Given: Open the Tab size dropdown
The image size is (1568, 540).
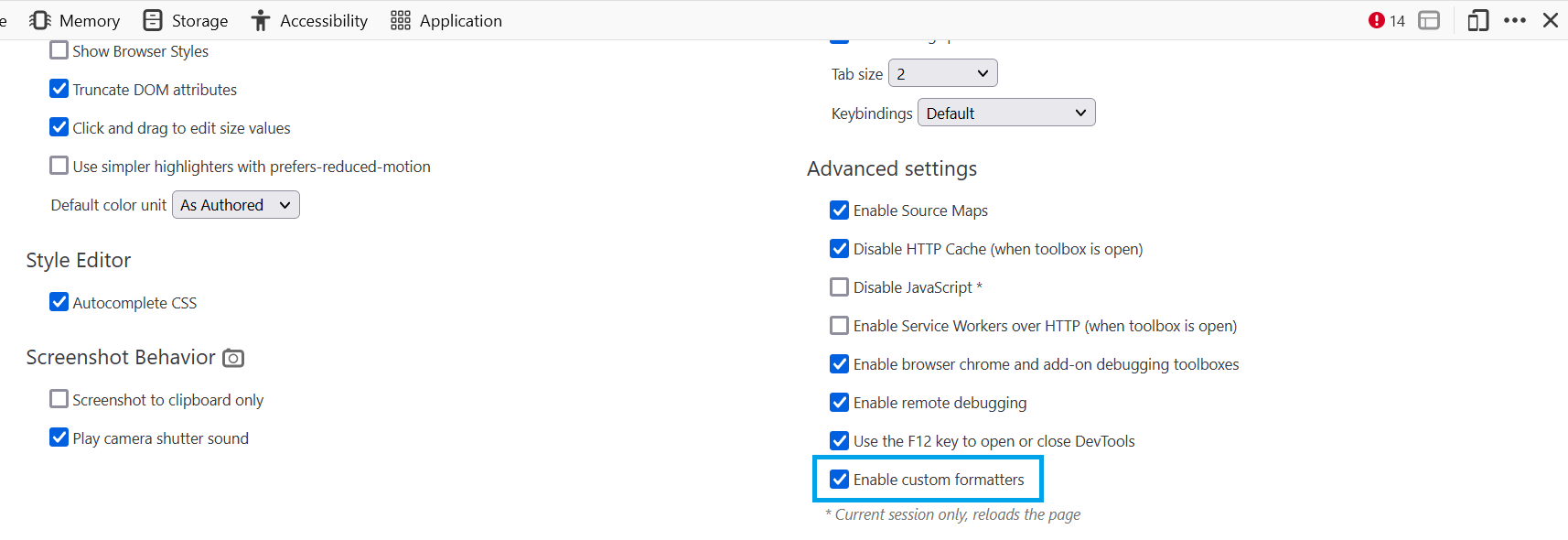Looking at the screenshot, I should (x=942, y=73).
